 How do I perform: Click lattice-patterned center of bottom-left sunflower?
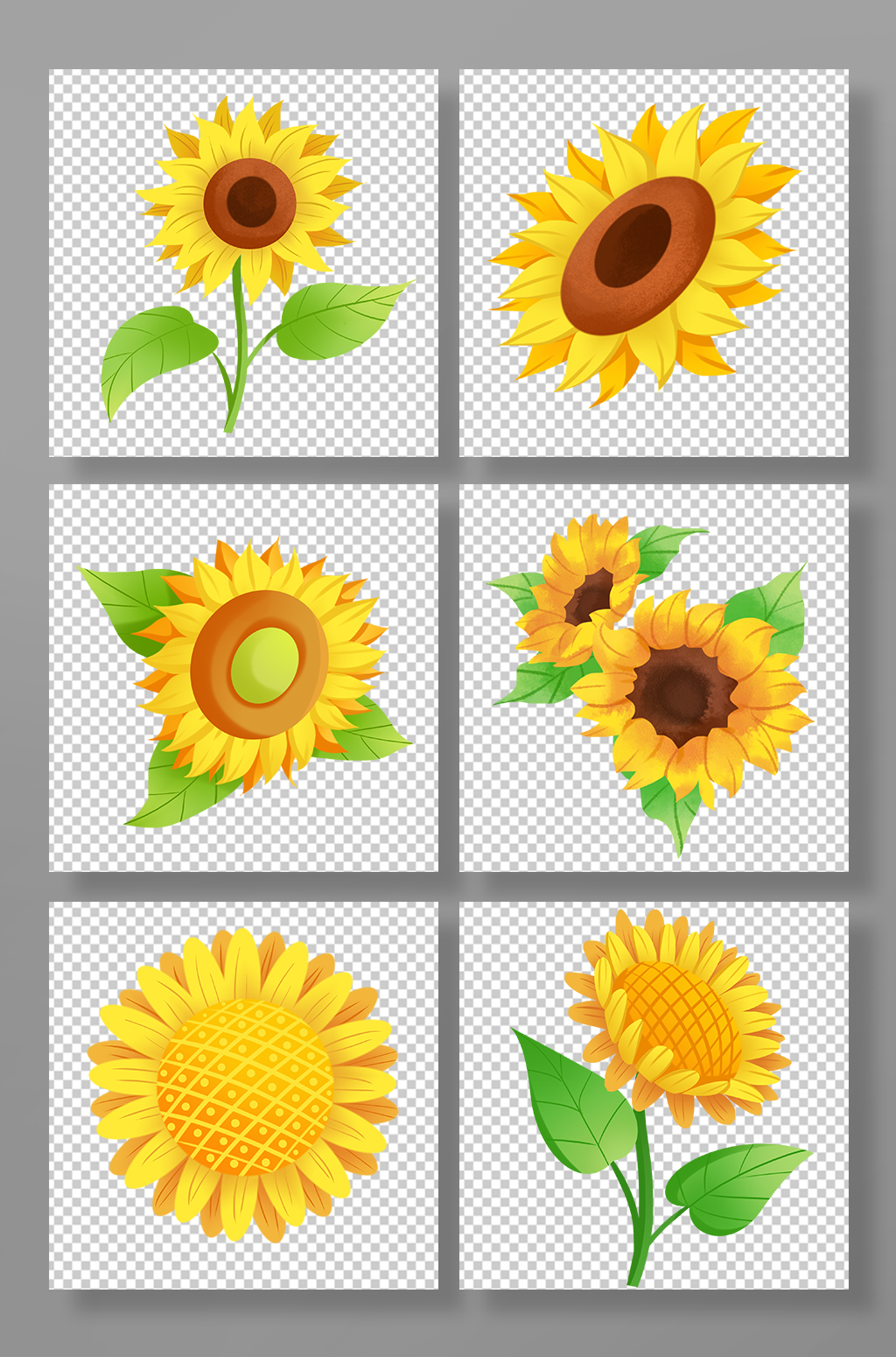245,1086
